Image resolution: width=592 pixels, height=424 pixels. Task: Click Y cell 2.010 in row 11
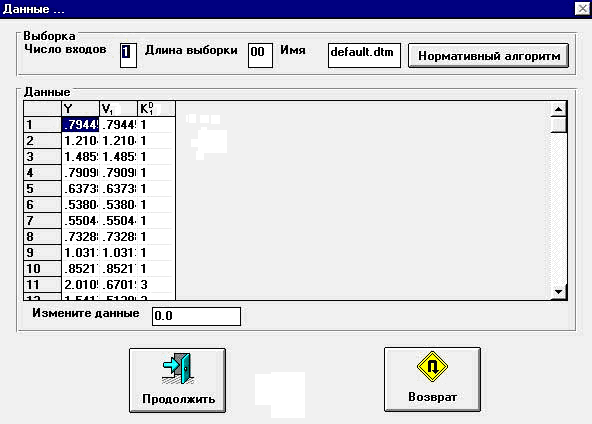pyautogui.click(x=80, y=284)
